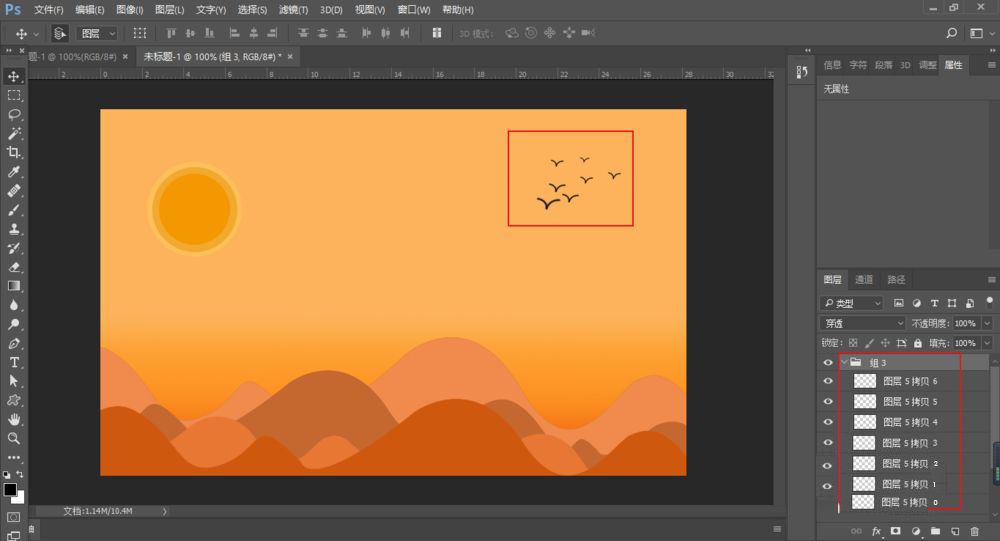Open the 穿透 blend mode dropdown

tap(862, 324)
